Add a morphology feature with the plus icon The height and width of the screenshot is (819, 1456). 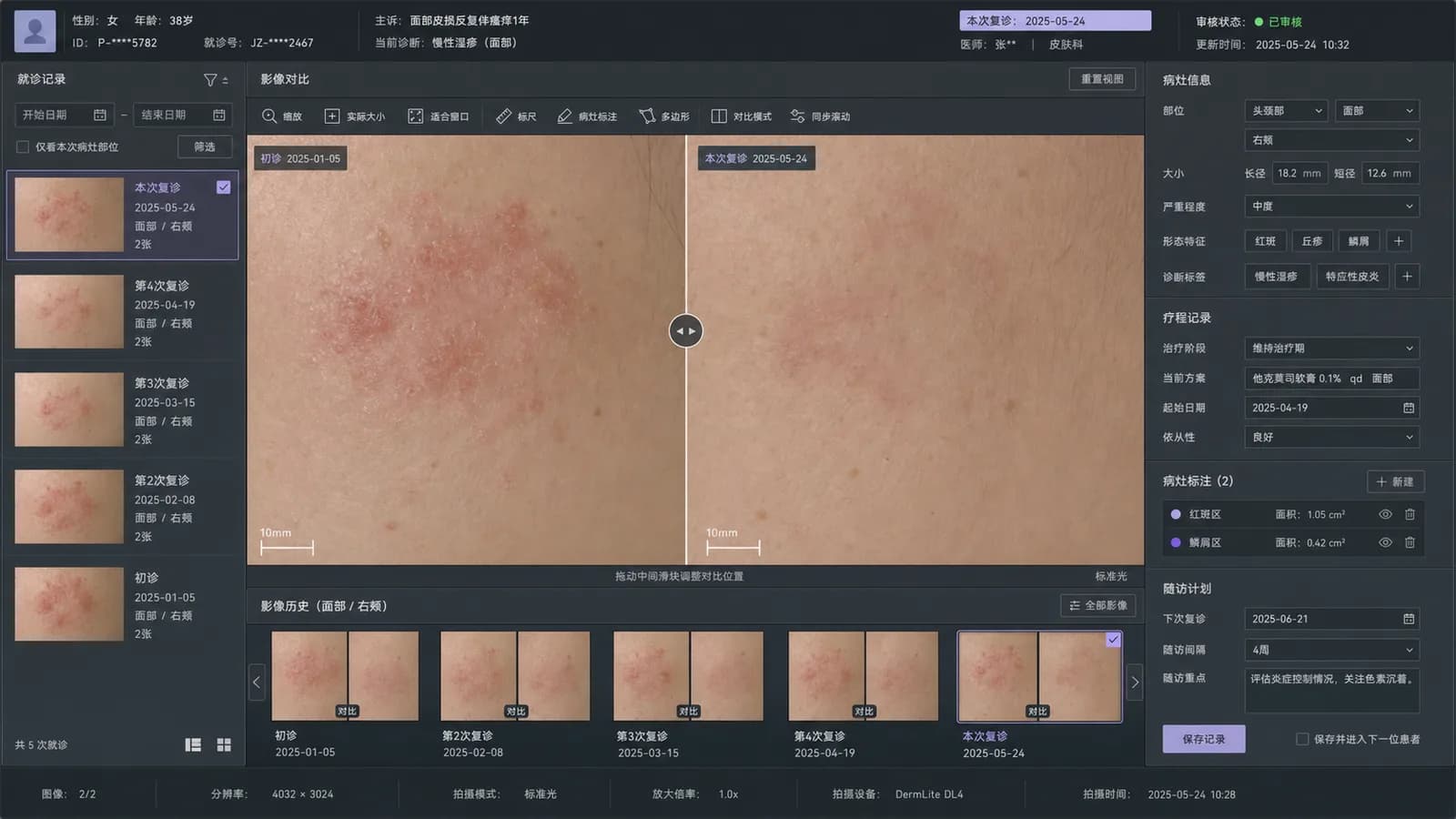(x=1399, y=241)
